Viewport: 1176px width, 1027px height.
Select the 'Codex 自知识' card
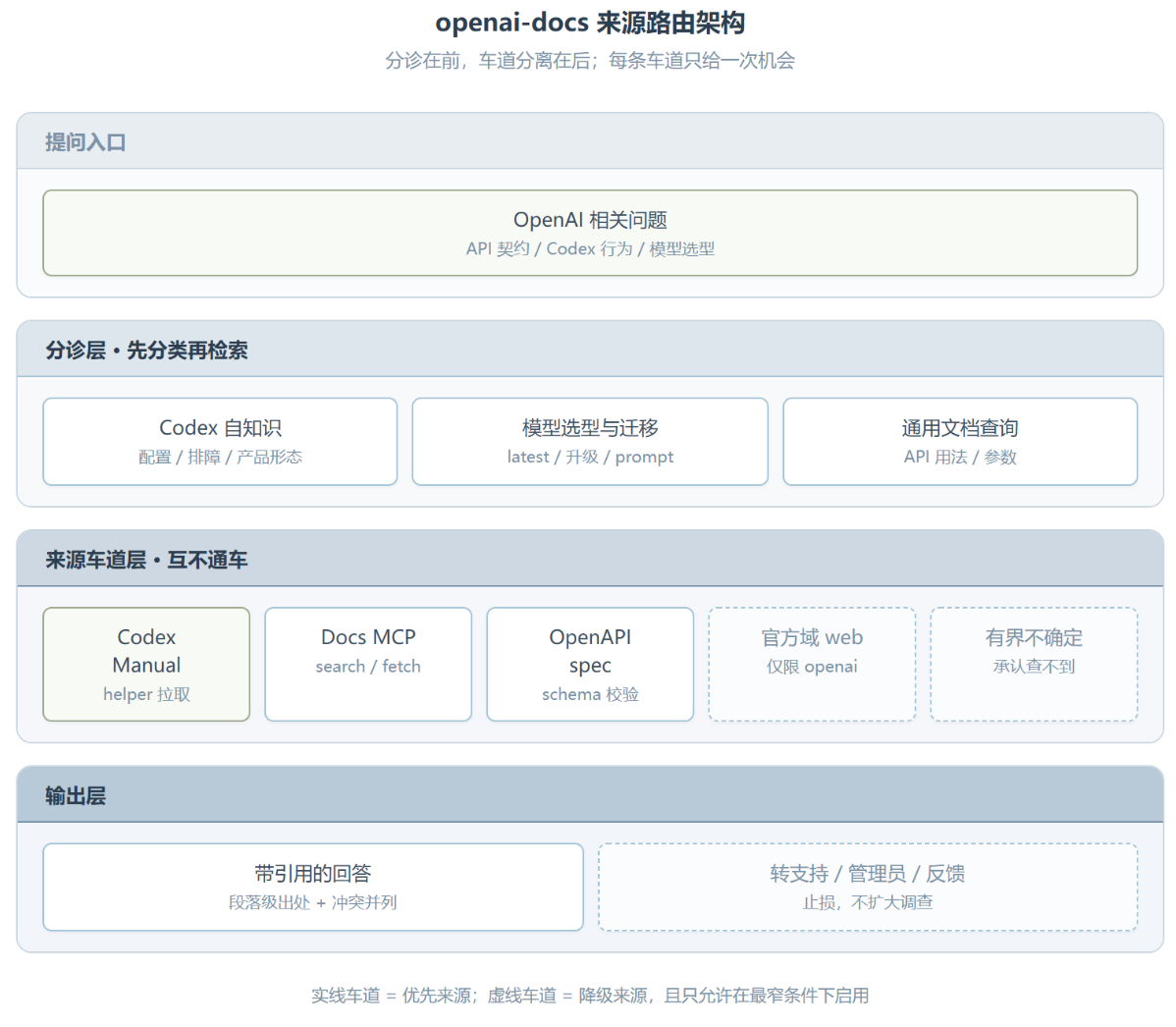pyautogui.click(x=221, y=442)
